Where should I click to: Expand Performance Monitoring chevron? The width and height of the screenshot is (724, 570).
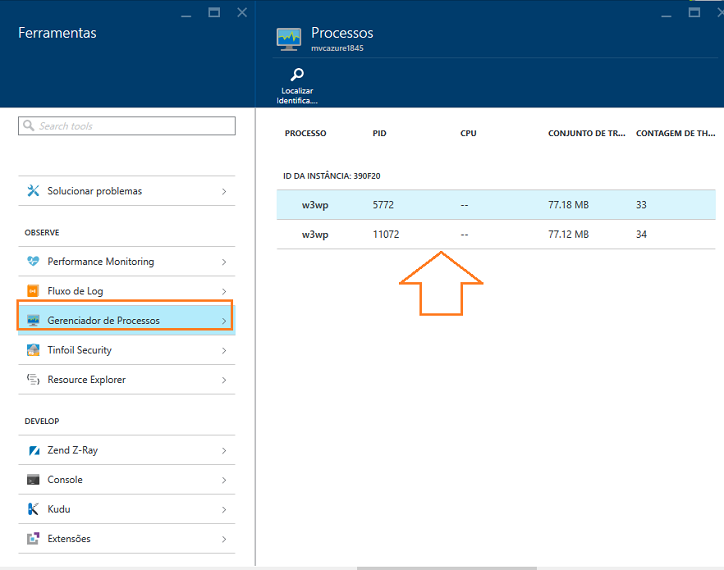point(224,262)
